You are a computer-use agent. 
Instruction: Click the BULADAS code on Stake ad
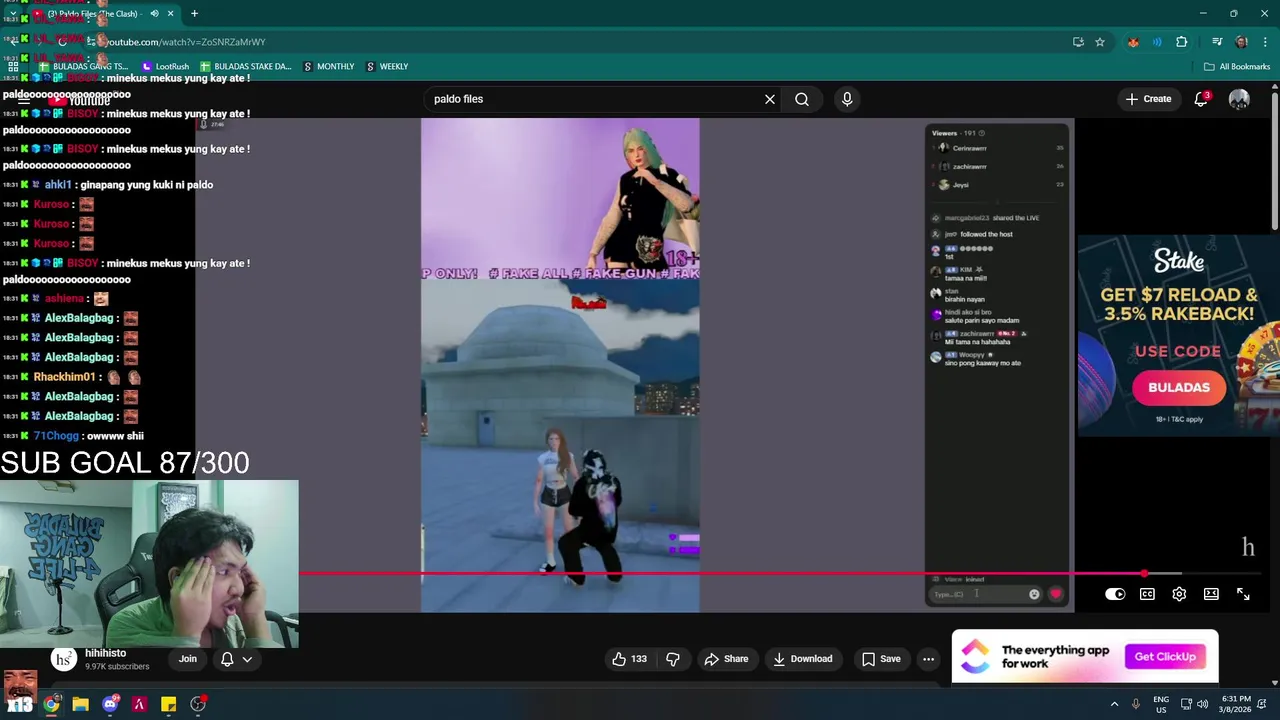pos(1179,387)
